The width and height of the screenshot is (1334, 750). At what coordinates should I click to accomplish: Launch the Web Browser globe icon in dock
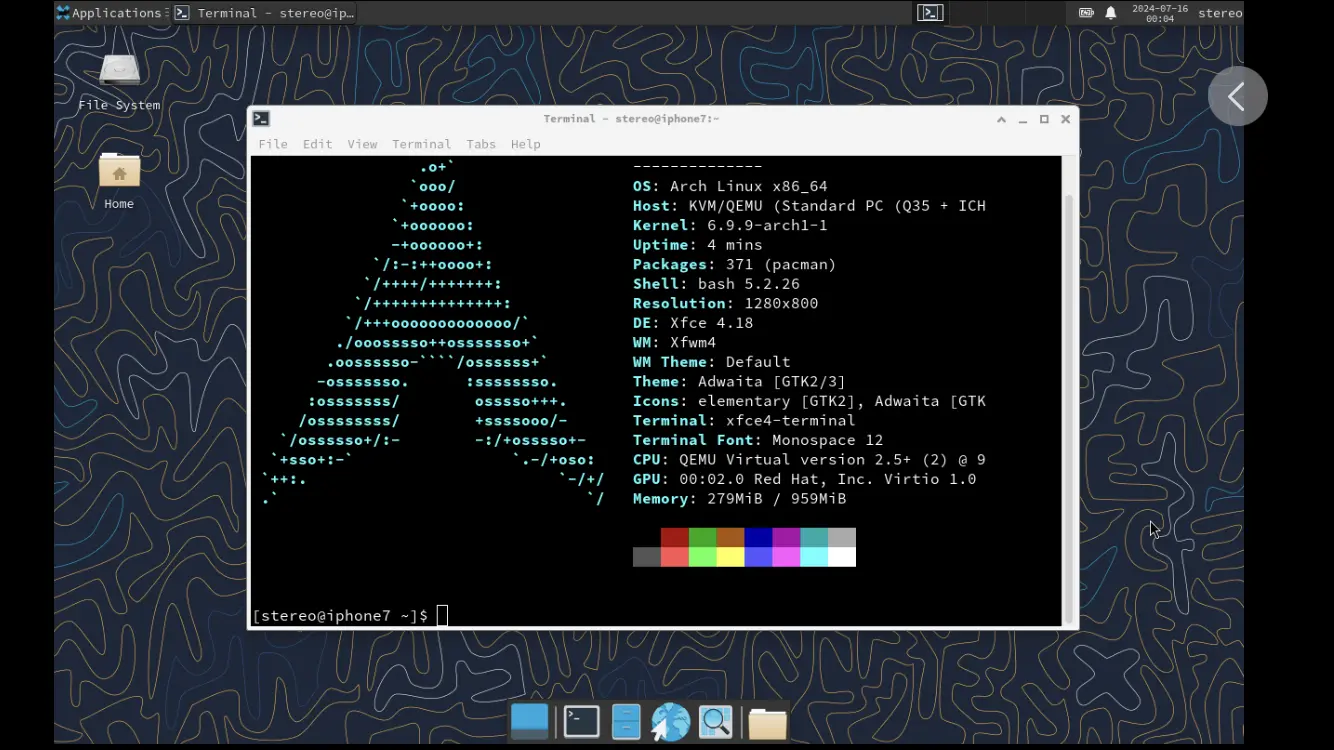pyautogui.click(x=671, y=722)
